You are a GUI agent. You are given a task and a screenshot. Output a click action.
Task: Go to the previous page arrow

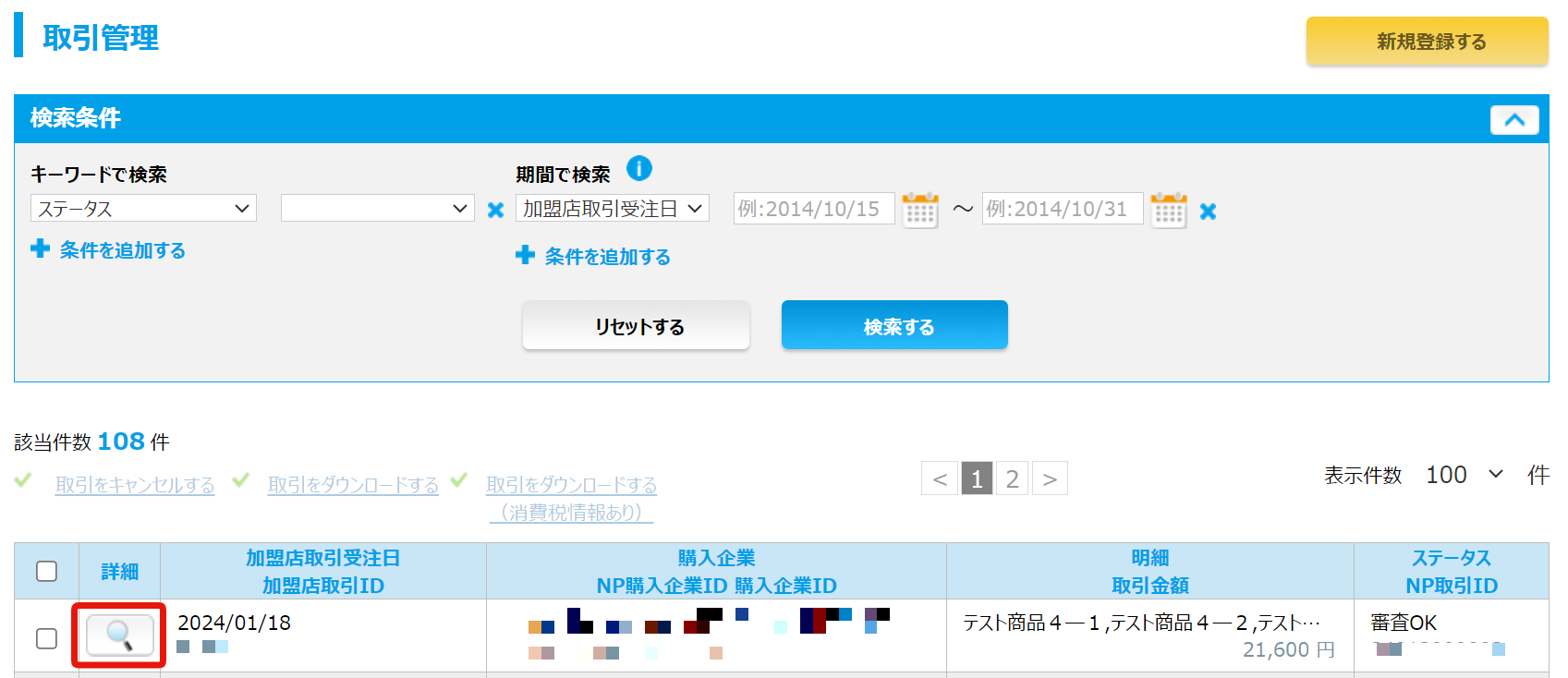[940, 478]
